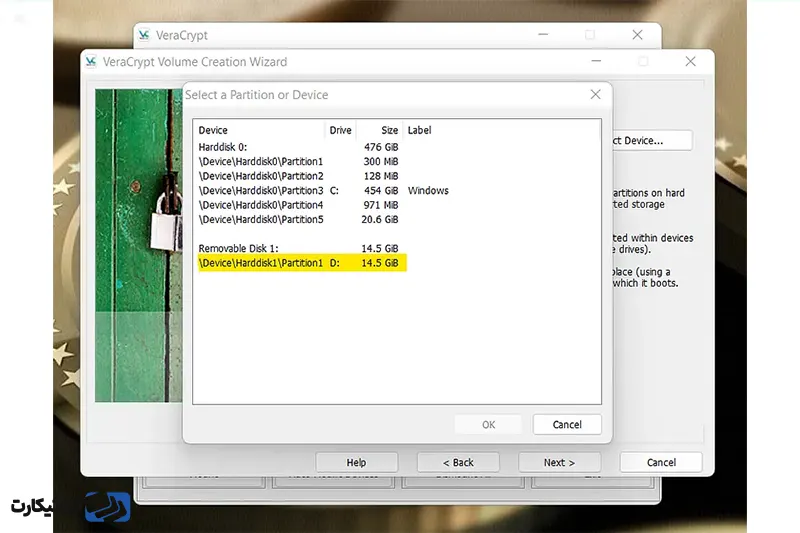This screenshot has width=800, height=533.
Task: Click the dialog's OK button
Action: (x=488, y=424)
